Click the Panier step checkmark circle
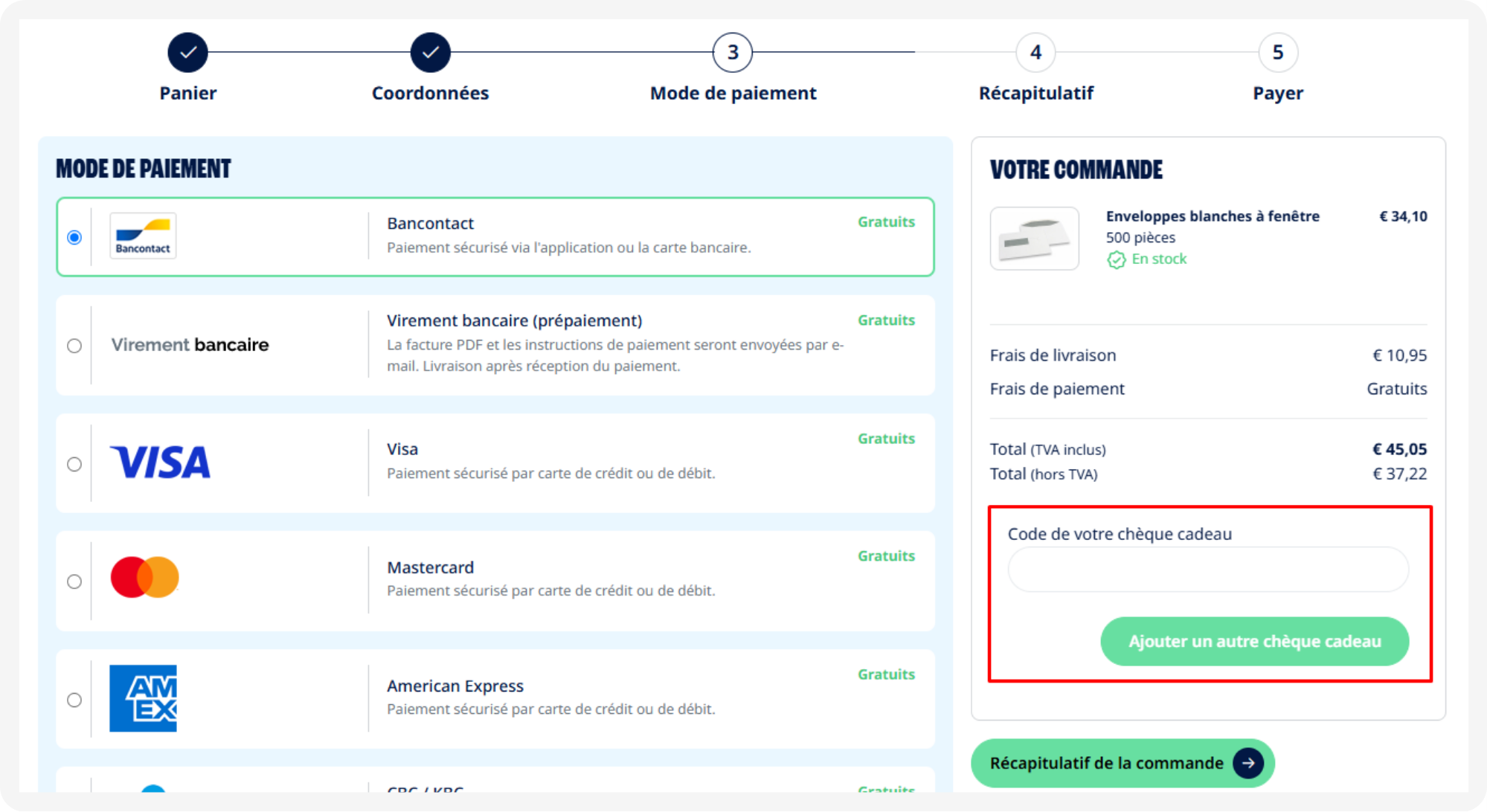This screenshot has height=812, width=1487. [x=187, y=53]
